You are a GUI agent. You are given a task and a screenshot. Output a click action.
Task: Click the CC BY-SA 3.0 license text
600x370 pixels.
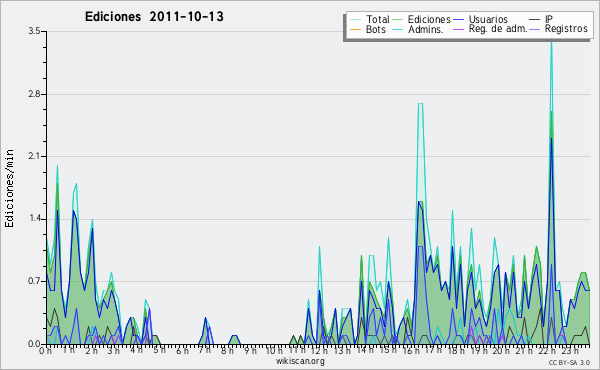click(569, 362)
